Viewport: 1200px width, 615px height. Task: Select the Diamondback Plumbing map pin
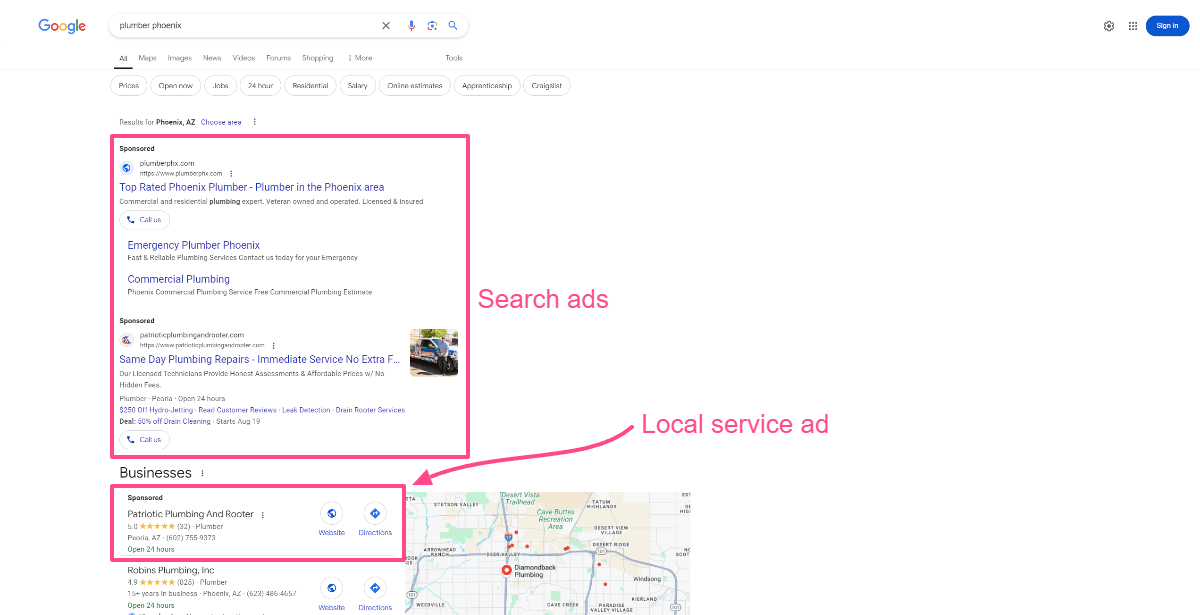[506, 570]
